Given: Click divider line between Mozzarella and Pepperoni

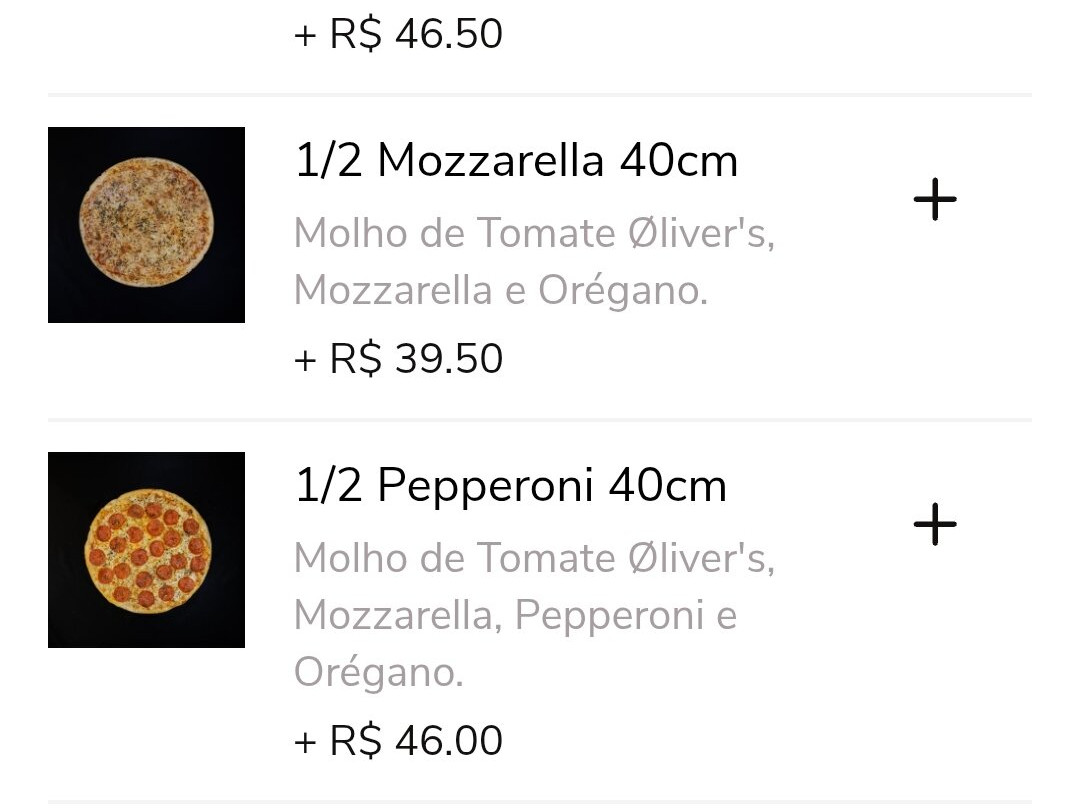Looking at the screenshot, I should [540, 420].
